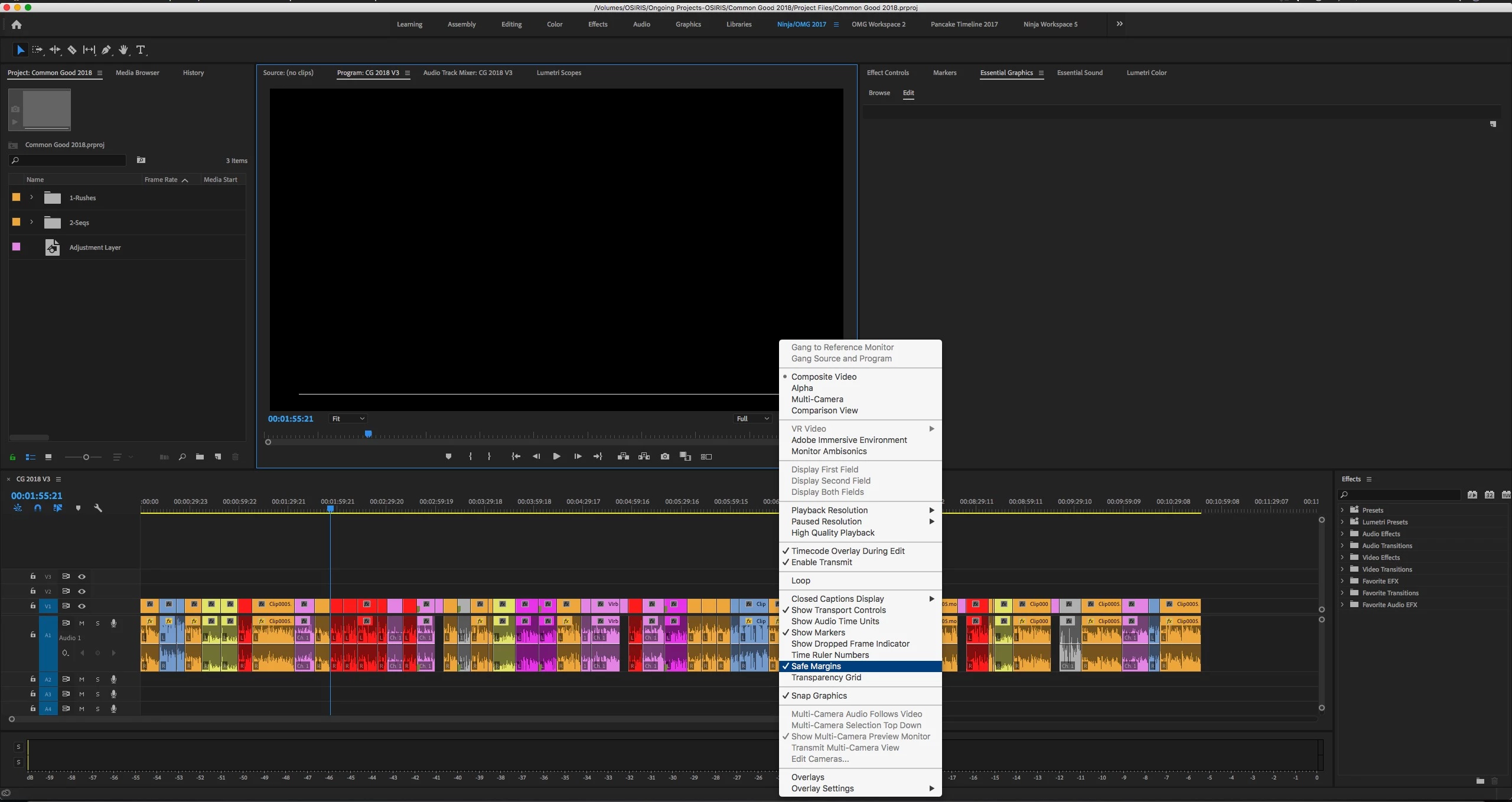Expand Video Effects folder
This screenshot has width=1512, height=802.
pyautogui.click(x=1342, y=558)
